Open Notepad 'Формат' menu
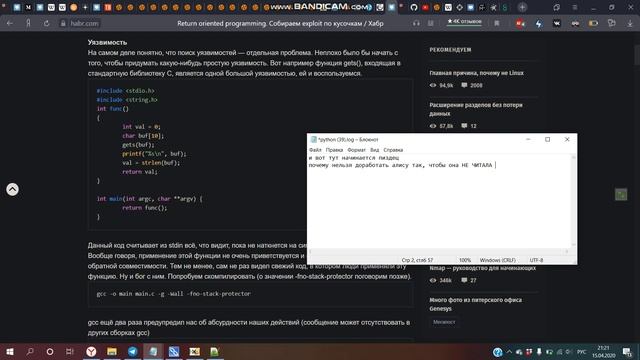 point(356,150)
